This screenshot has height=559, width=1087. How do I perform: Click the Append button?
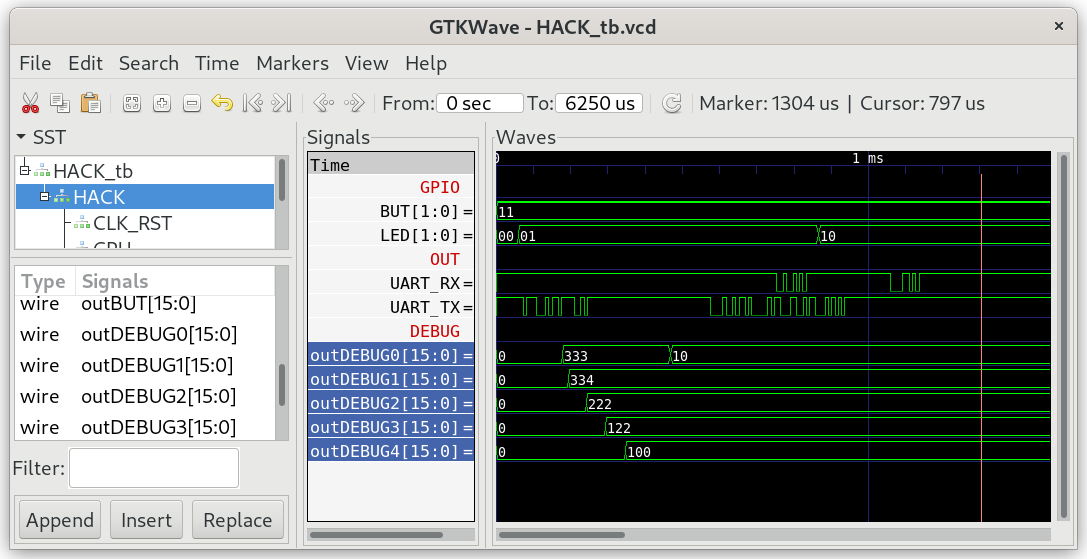(60, 520)
